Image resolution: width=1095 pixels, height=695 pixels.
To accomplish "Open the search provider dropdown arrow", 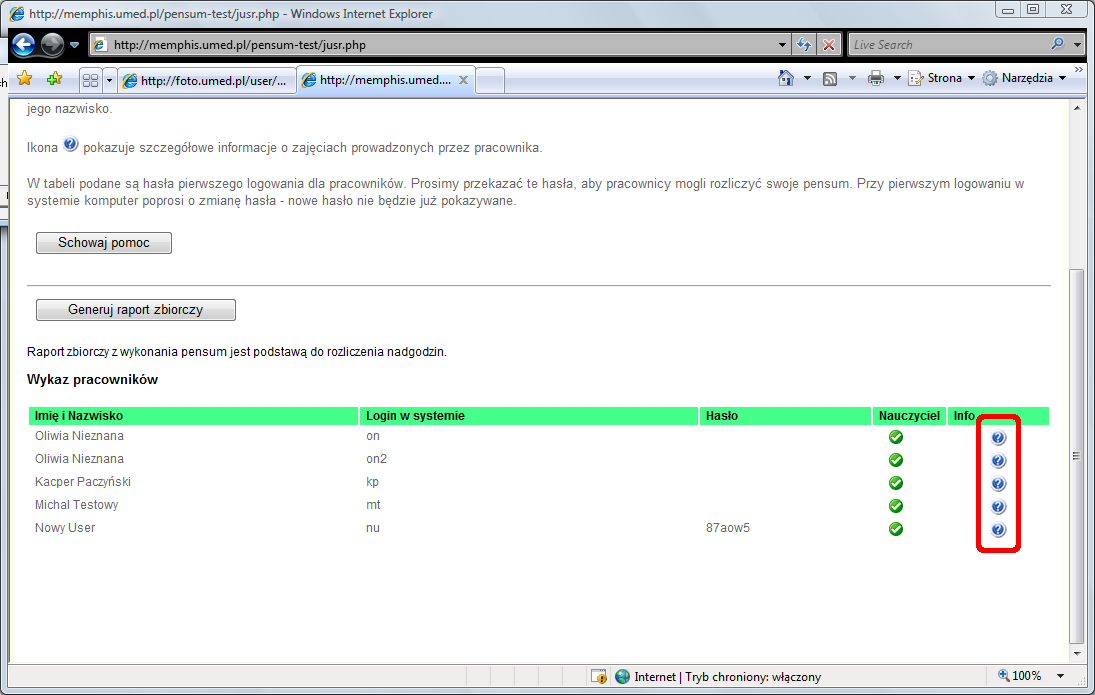I will [1077, 45].
